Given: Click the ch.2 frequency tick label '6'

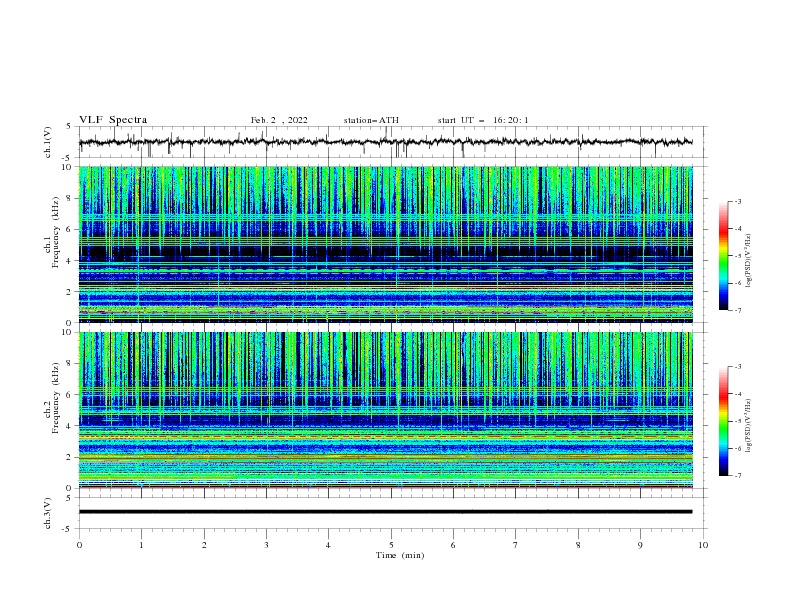Looking at the screenshot, I should 70,394.
